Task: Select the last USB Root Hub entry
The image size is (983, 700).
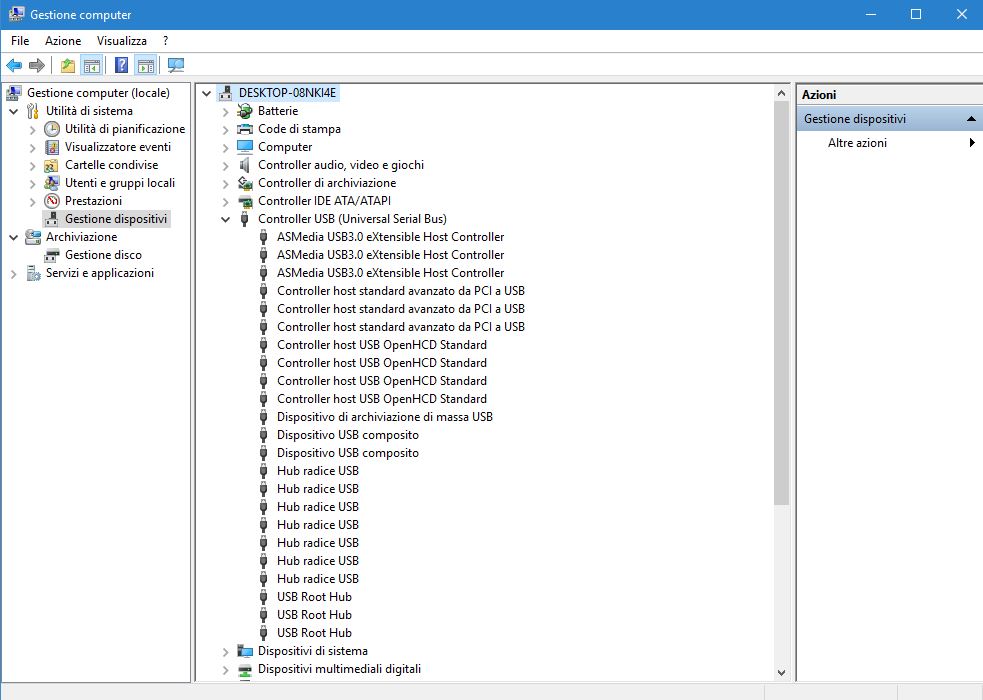Action: click(x=315, y=633)
